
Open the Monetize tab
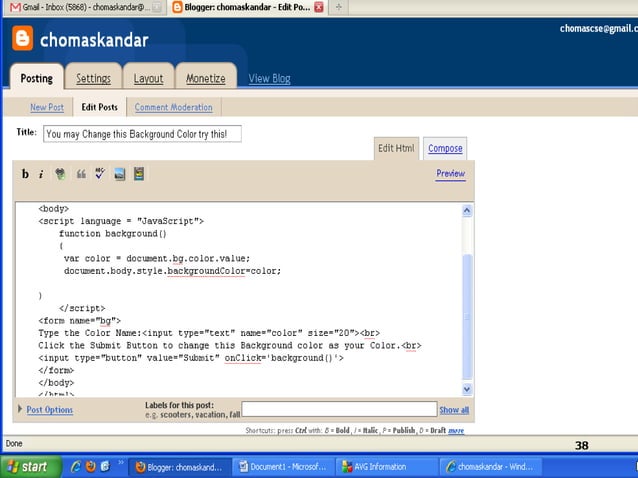[x=205, y=78]
